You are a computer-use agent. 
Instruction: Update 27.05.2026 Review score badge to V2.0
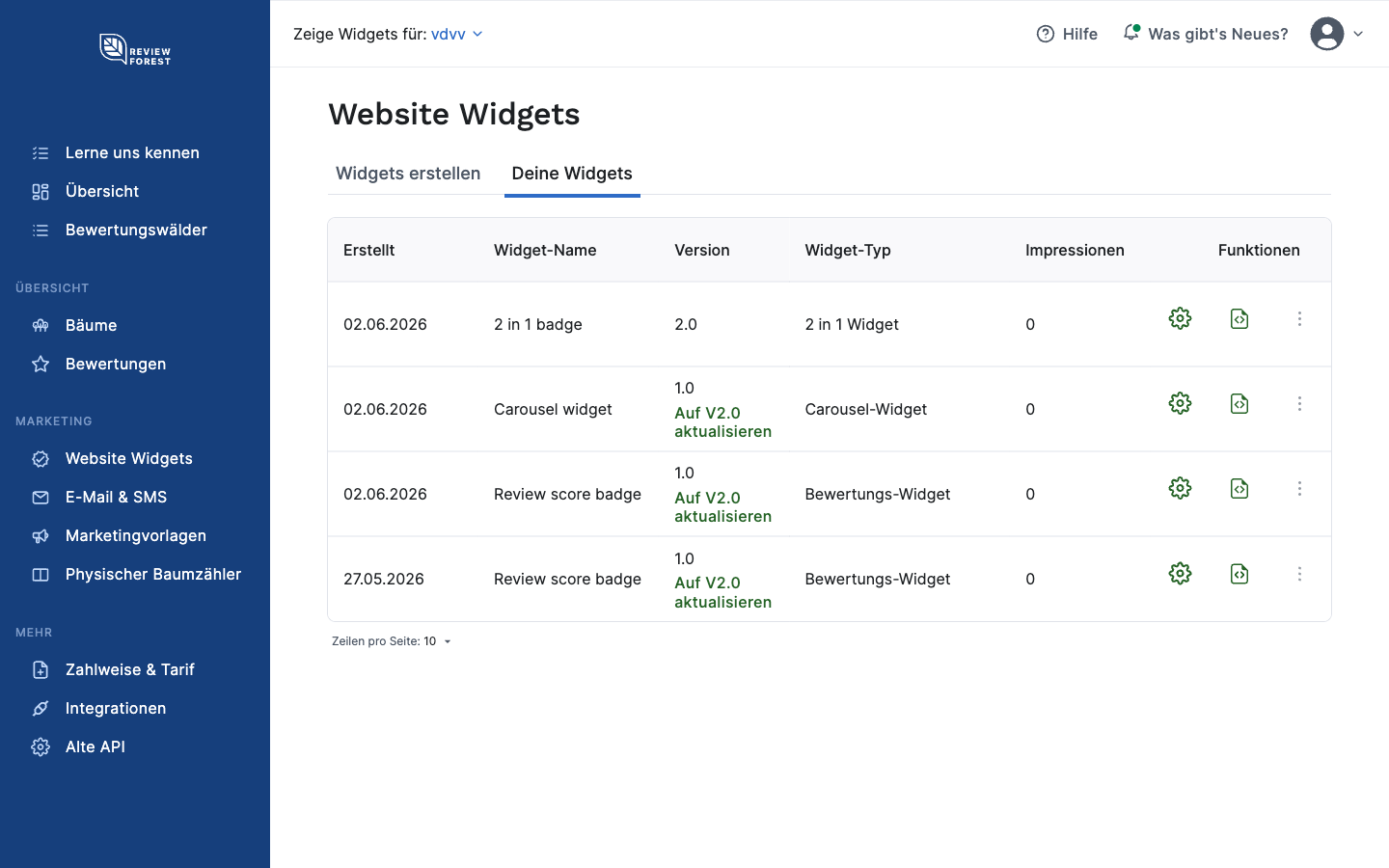722,592
